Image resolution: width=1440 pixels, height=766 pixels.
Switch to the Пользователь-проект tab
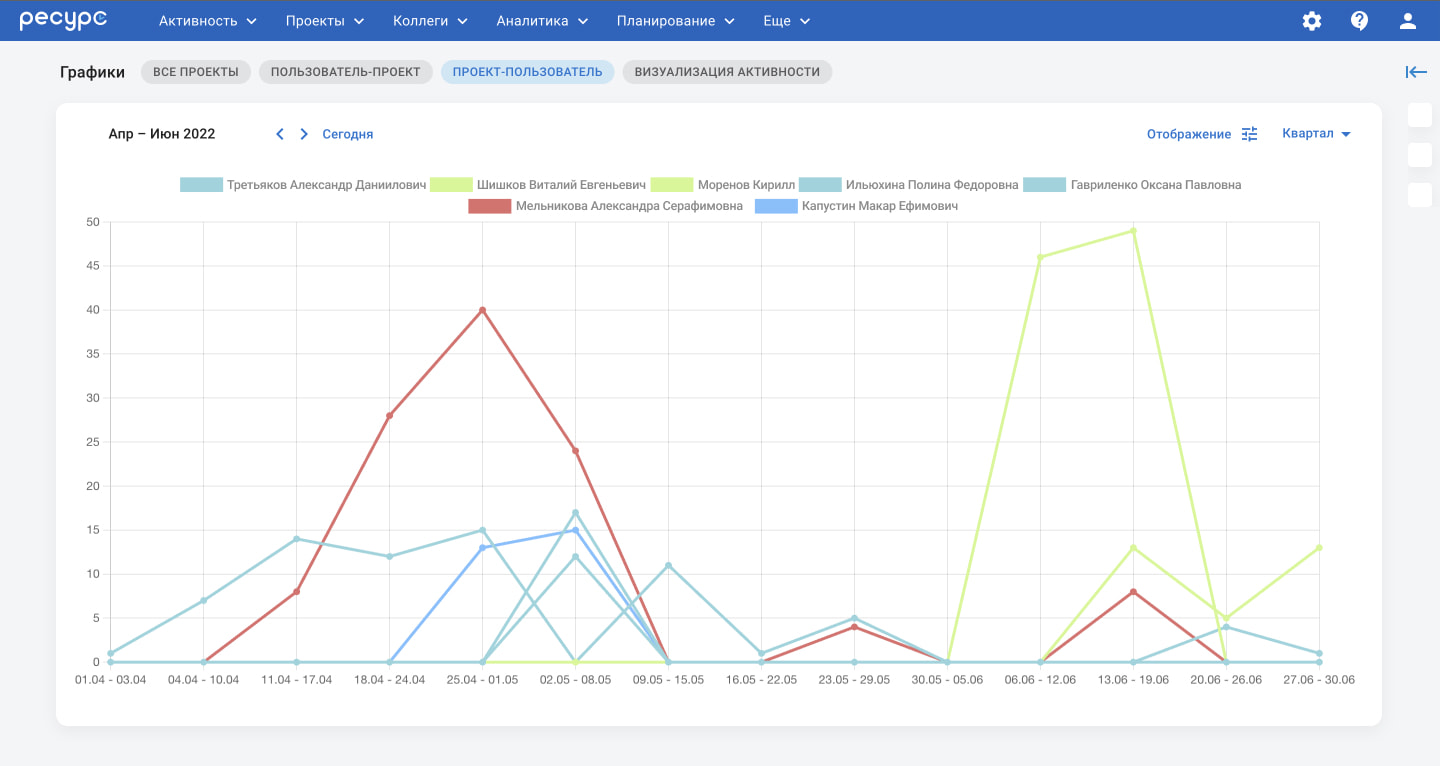(x=346, y=72)
